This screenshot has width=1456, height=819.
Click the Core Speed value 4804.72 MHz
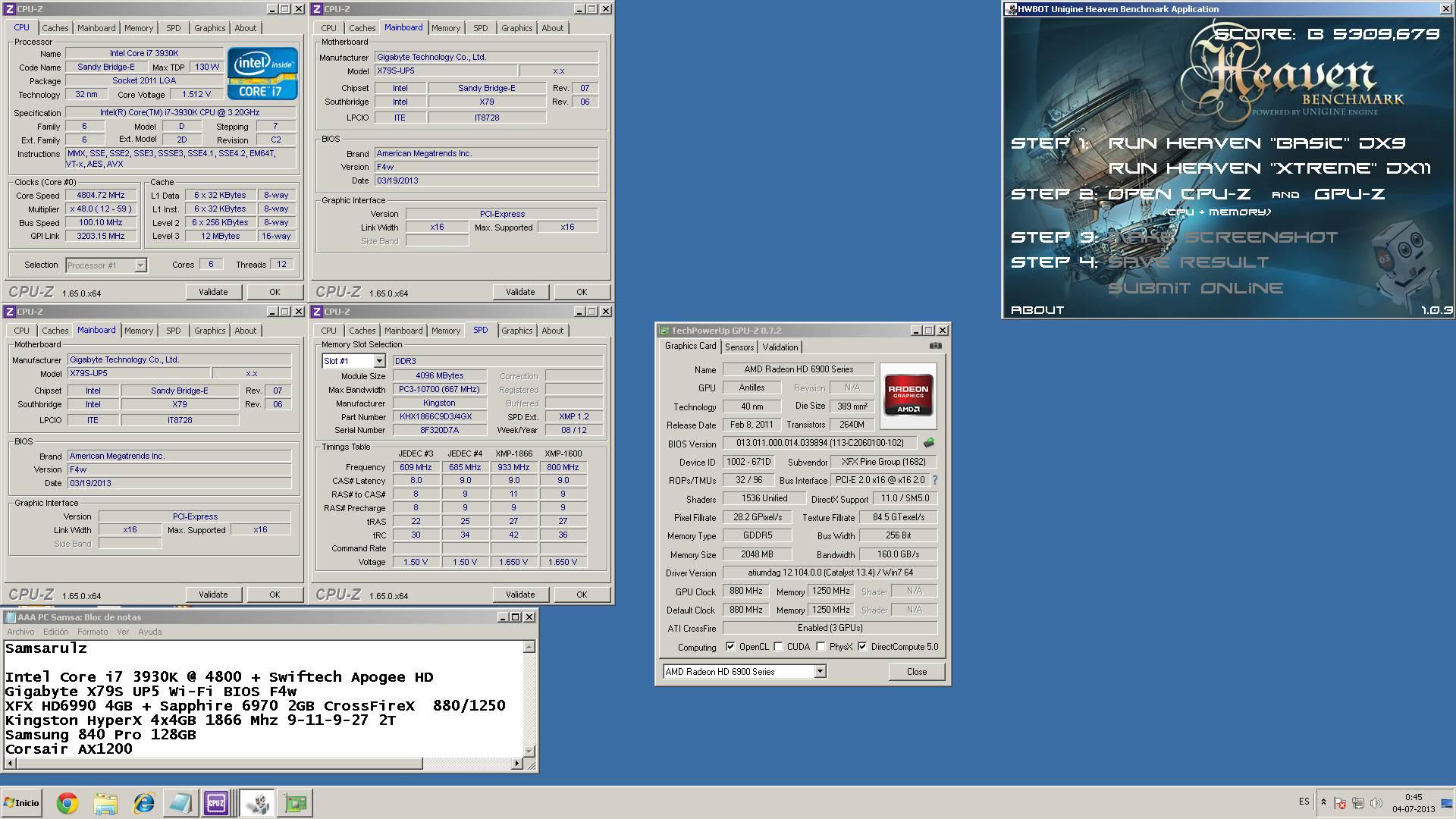[x=101, y=196]
